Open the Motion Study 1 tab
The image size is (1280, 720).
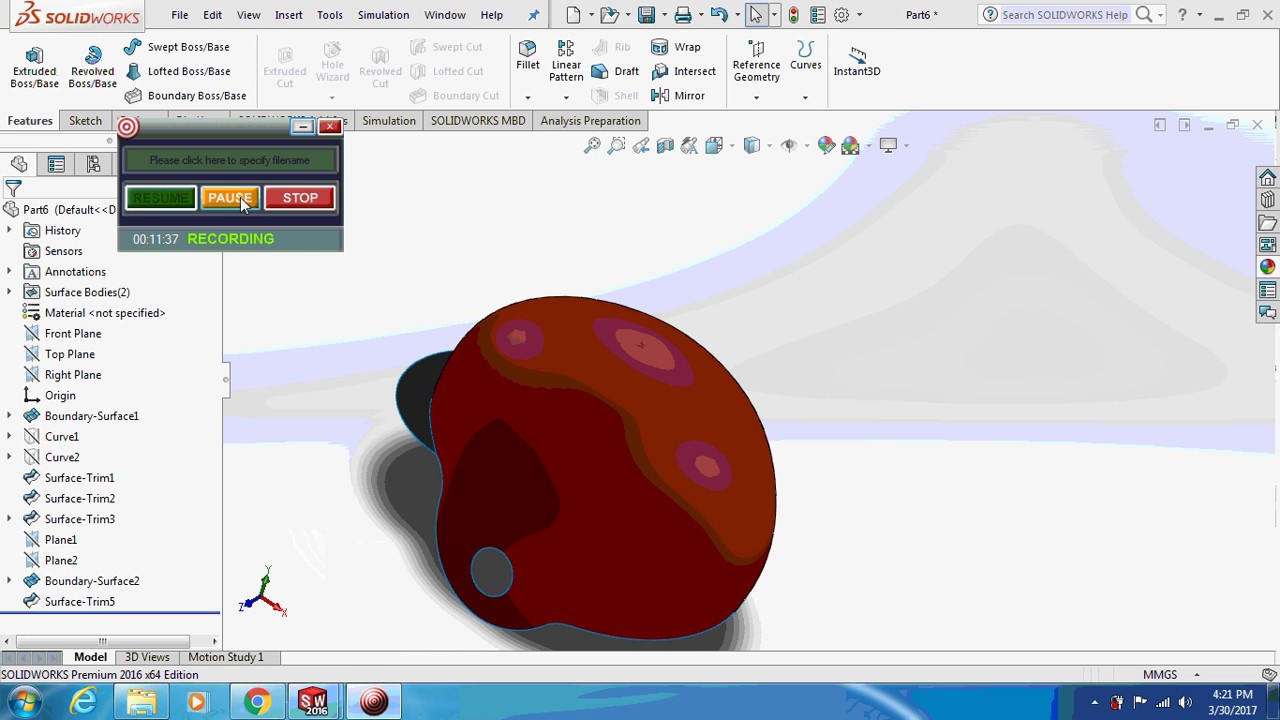[x=226, y=657]
